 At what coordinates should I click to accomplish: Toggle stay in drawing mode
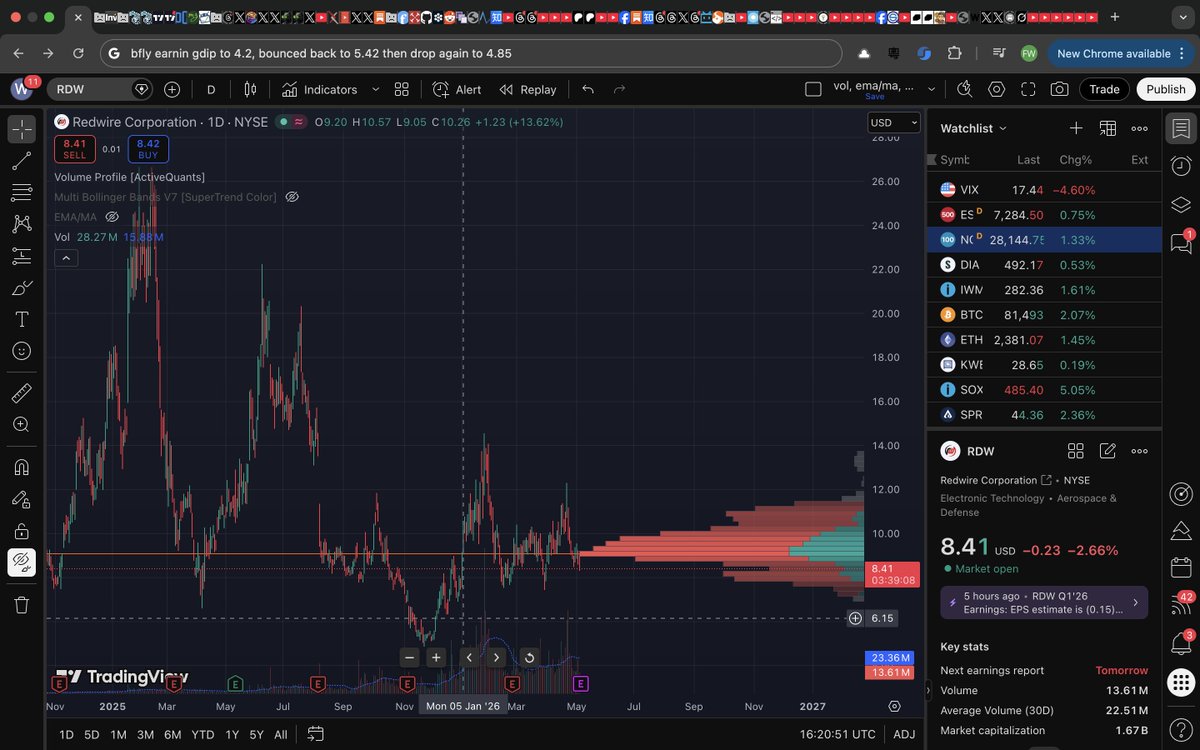21,499
